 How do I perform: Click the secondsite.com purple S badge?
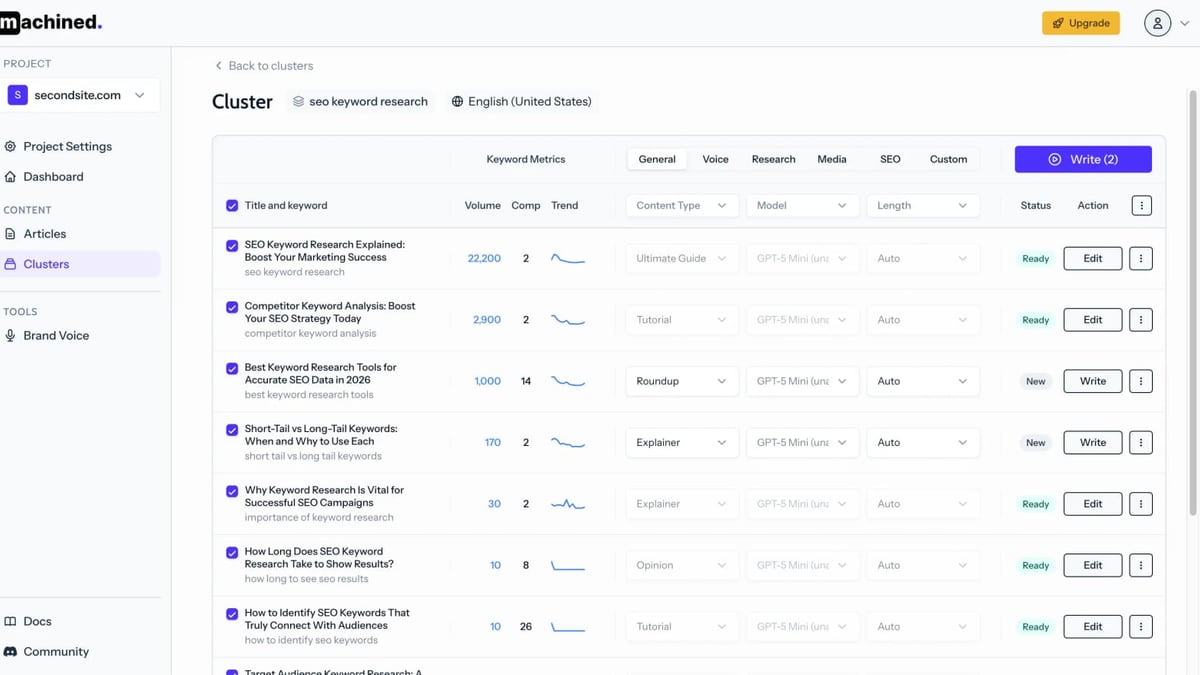point(17,95)
